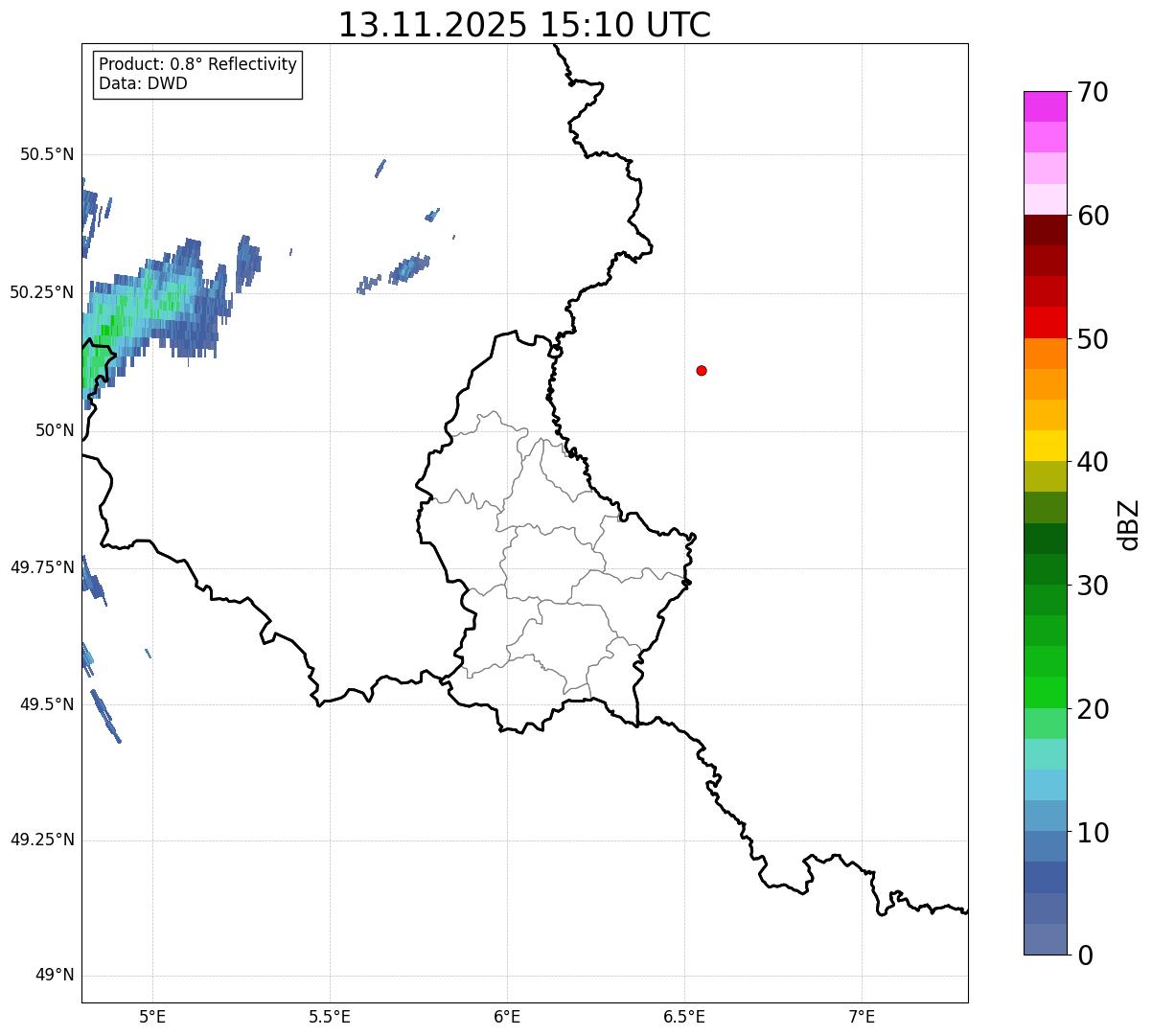Click the 50°N latitude label

pyautogui.click(x=56, y=430)
